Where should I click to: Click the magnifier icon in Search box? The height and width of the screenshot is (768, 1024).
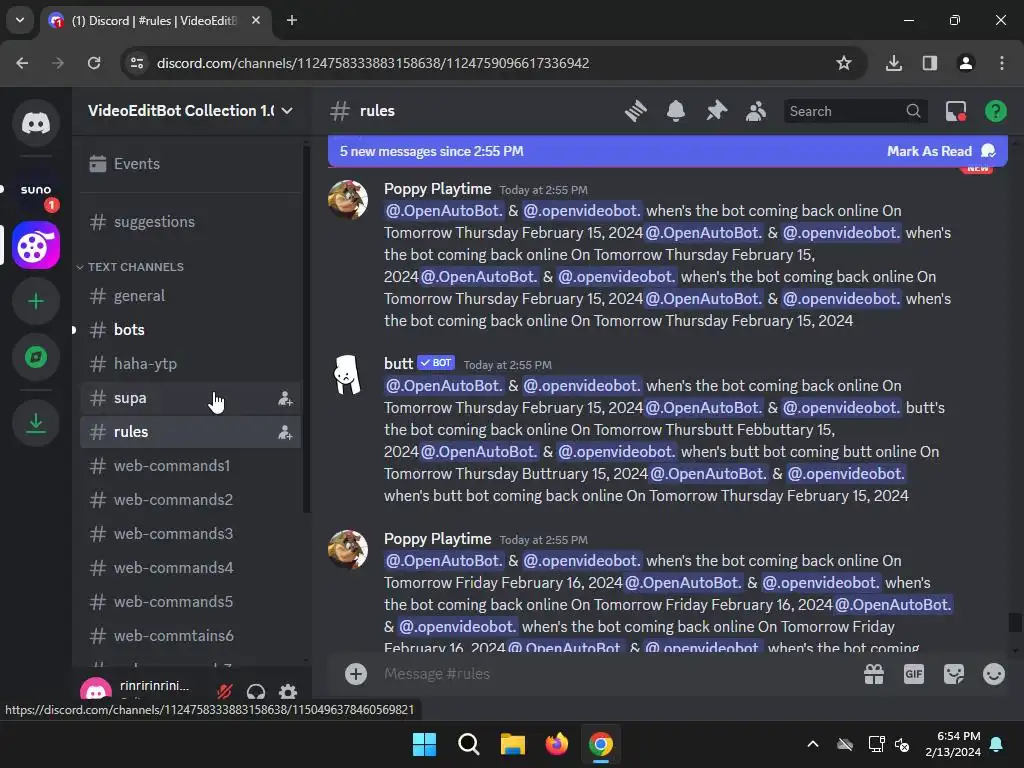(x=913, y=111)
